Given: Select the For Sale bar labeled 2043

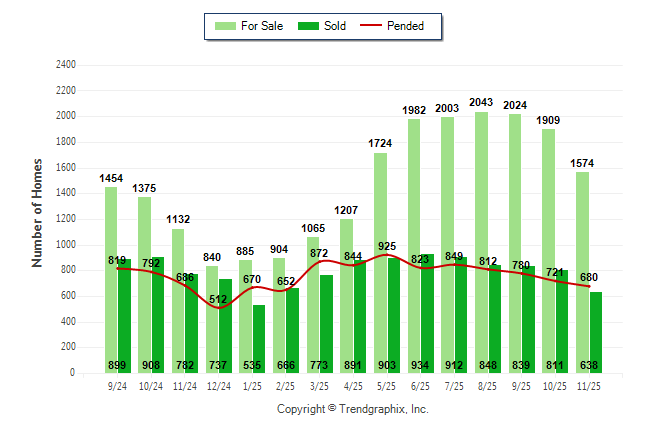Looking at the screenshot, I should point(481,240).
